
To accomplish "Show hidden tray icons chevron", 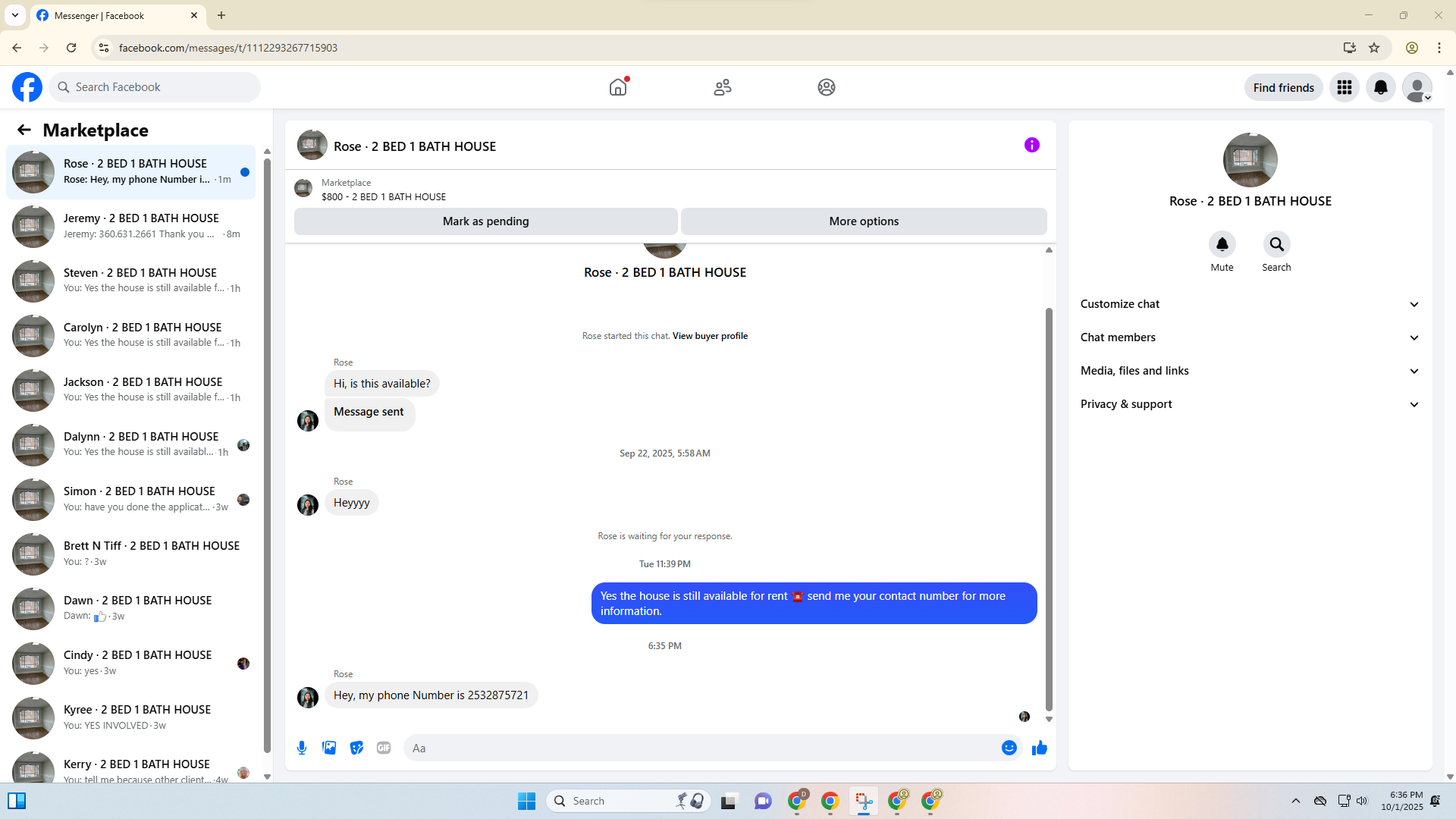I will pos(1296,801).
